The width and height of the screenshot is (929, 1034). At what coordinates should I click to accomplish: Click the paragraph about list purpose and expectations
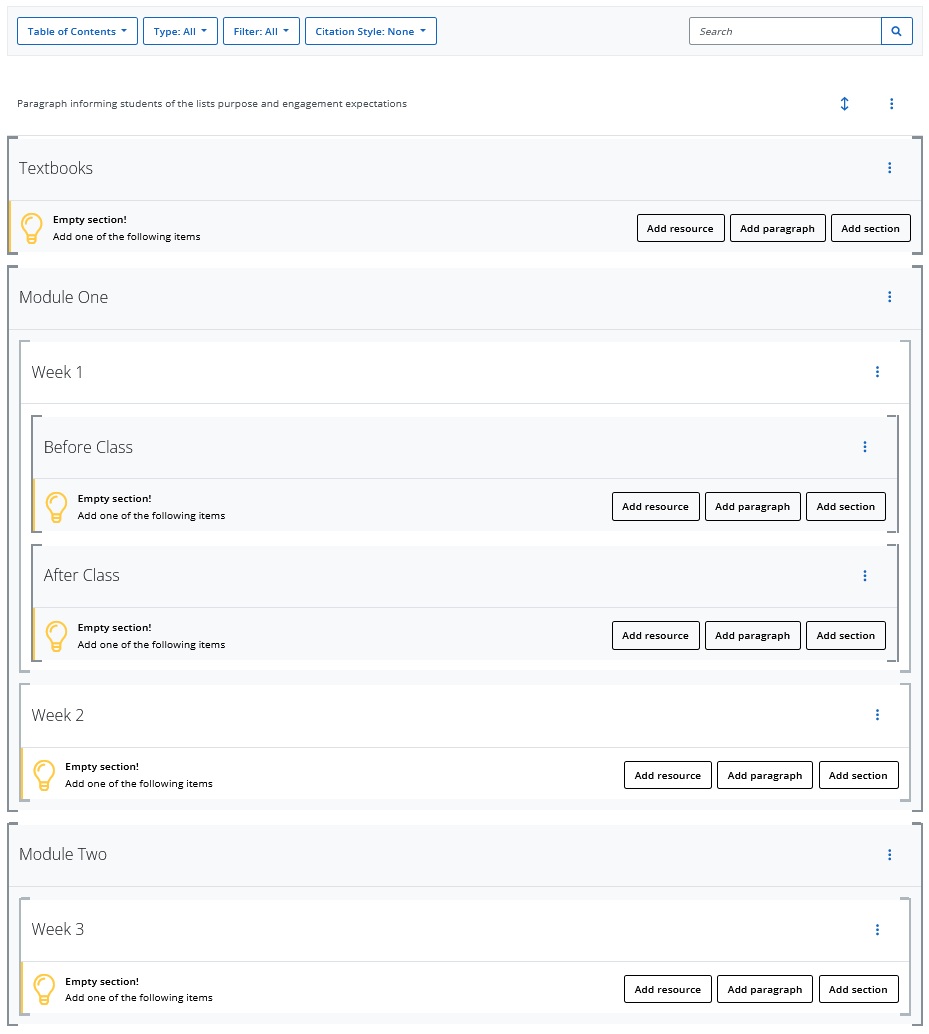click(212, 104)
